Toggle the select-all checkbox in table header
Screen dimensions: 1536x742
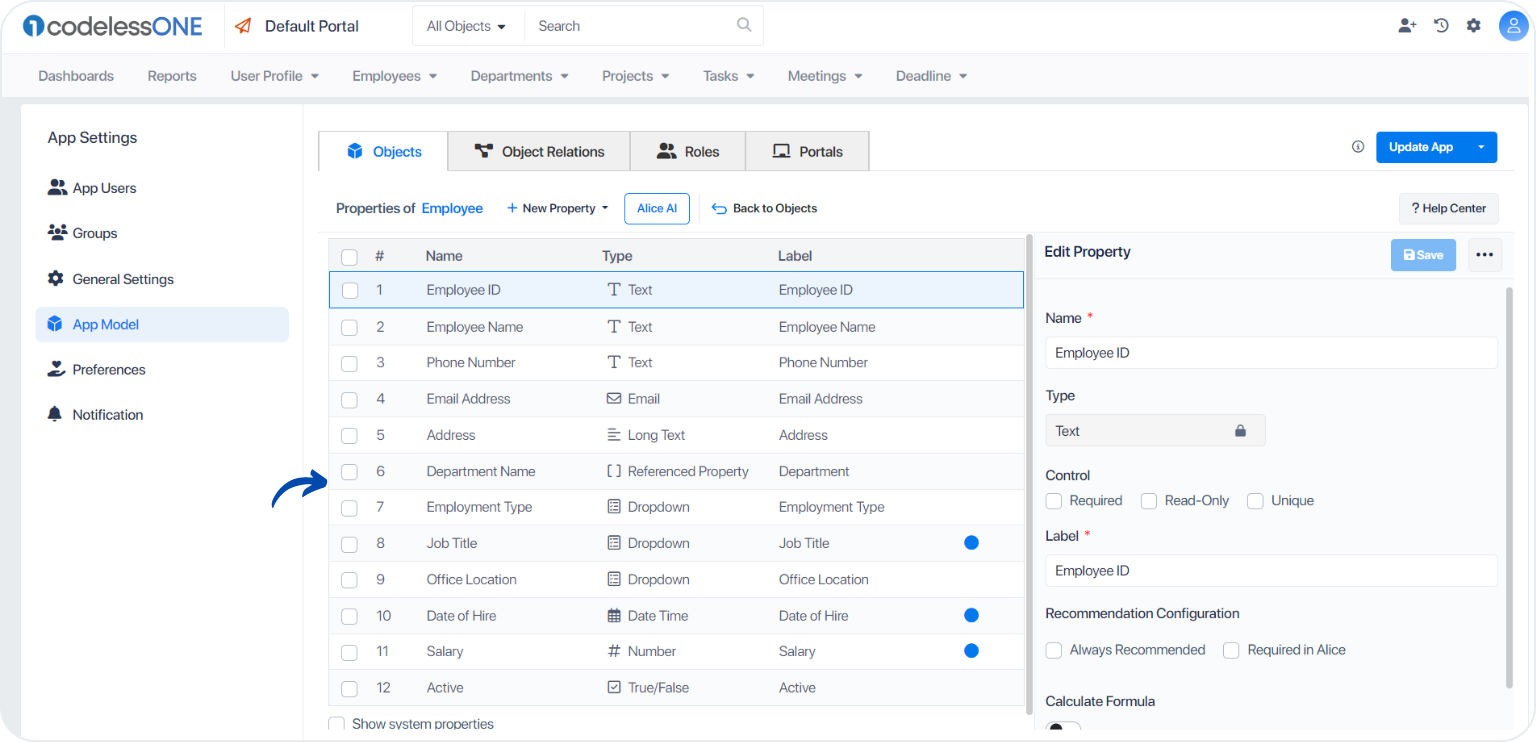click(x=349, y=257)
